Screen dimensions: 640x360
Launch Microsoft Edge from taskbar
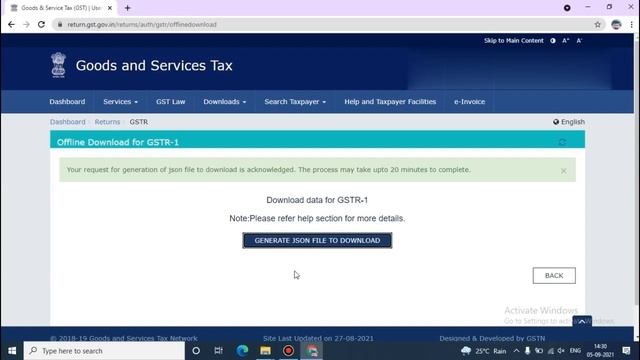(242, 351)
